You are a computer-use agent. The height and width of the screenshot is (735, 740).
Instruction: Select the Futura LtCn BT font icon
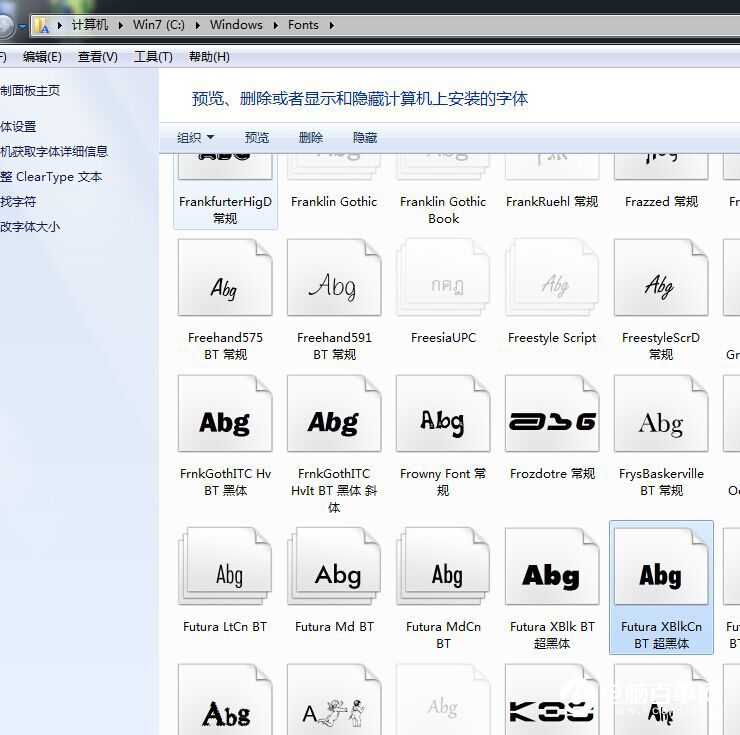pyautogui.click(x=225, y=566)
